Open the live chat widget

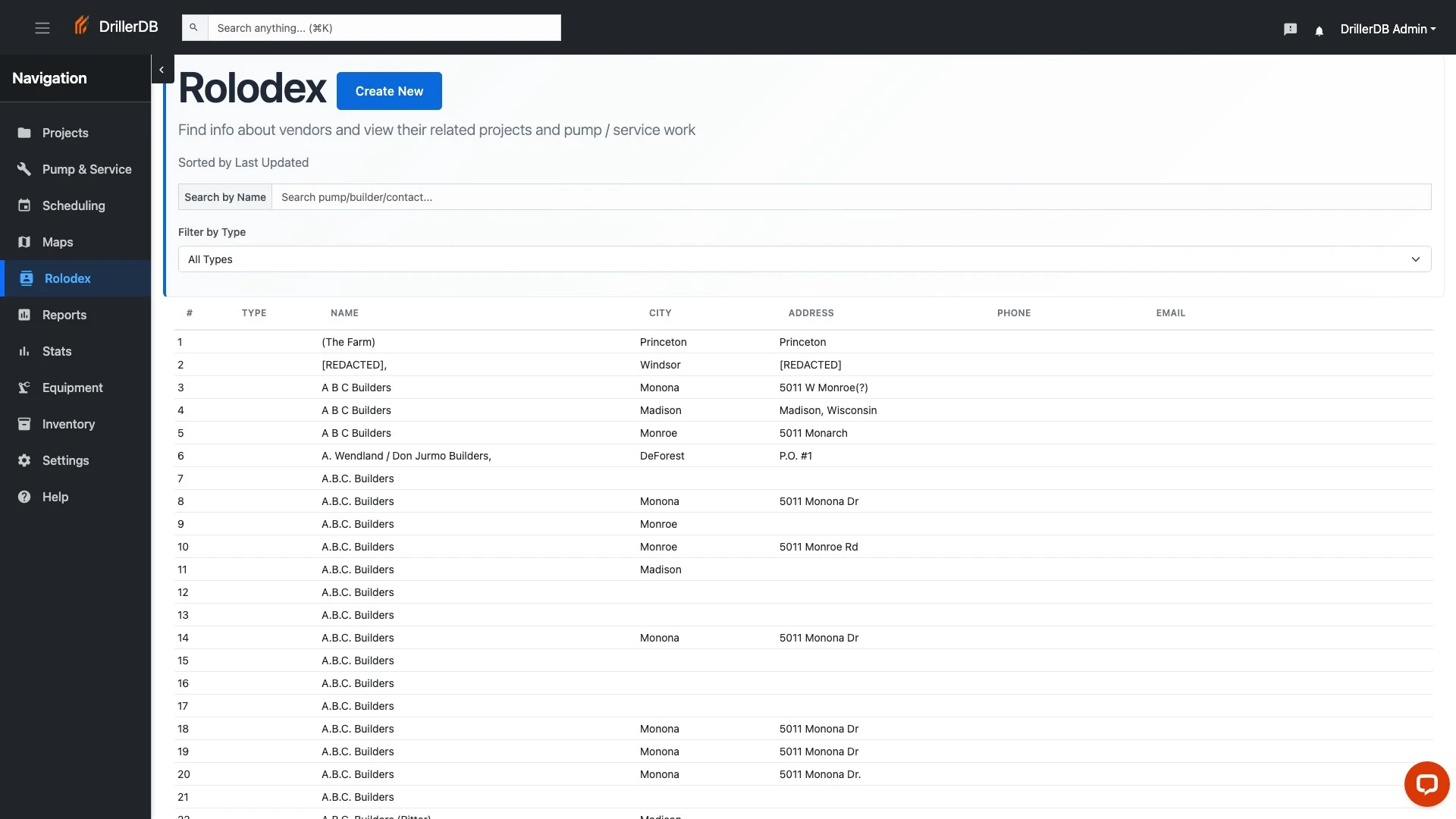click(1427, 783)
